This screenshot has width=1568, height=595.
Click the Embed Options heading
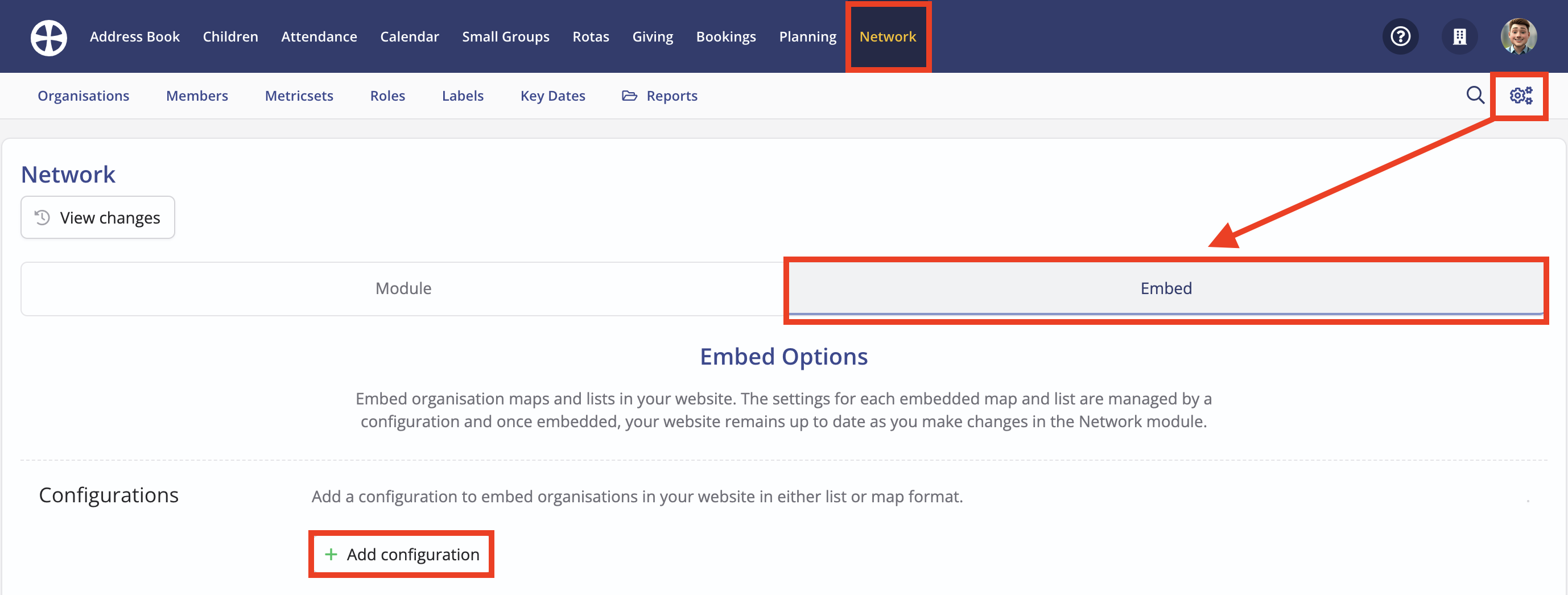point(783,357)
